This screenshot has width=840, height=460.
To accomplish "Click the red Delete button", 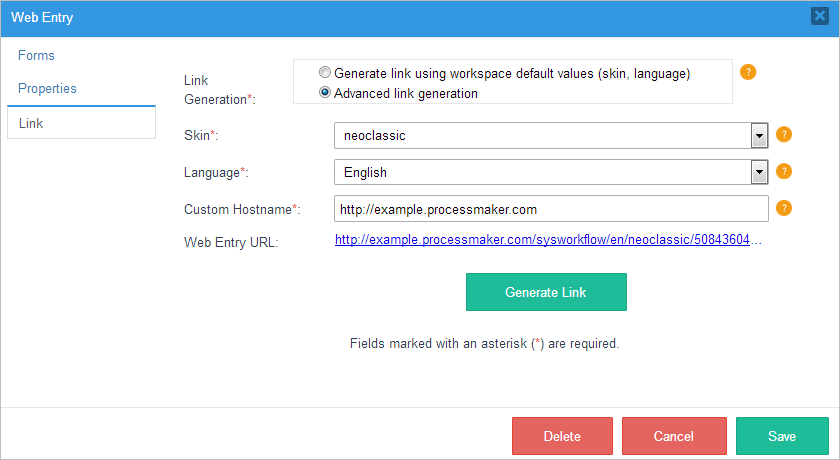I will (562, 436).
